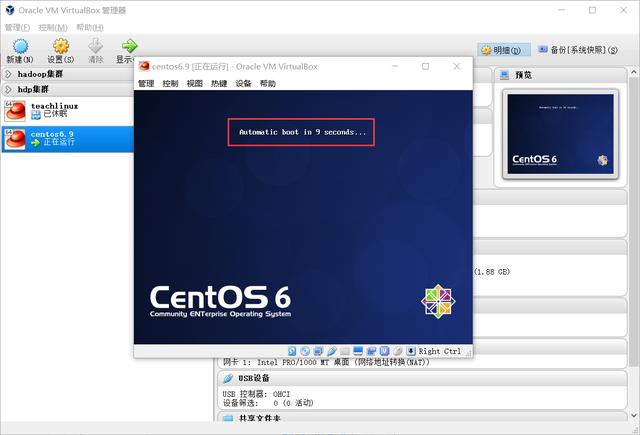Click USB devices icon in VM status bar

click(331, 351)
